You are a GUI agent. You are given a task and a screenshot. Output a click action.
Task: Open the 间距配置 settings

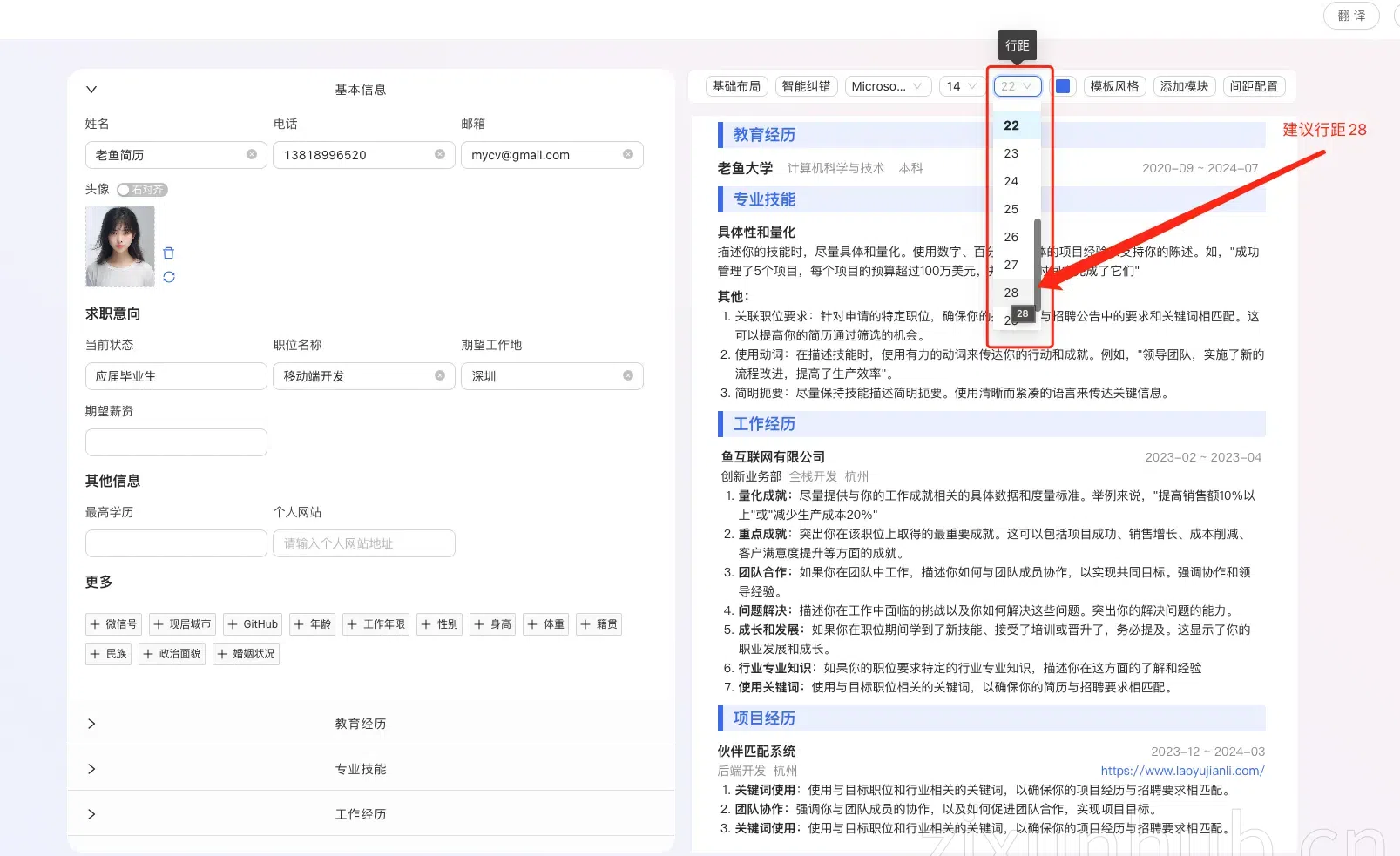1254,86
